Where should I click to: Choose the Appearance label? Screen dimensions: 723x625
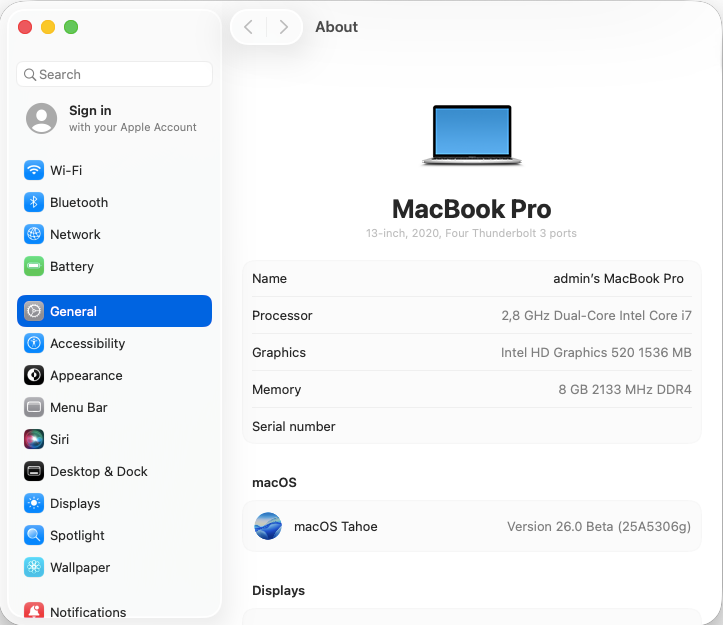(86, 375)
